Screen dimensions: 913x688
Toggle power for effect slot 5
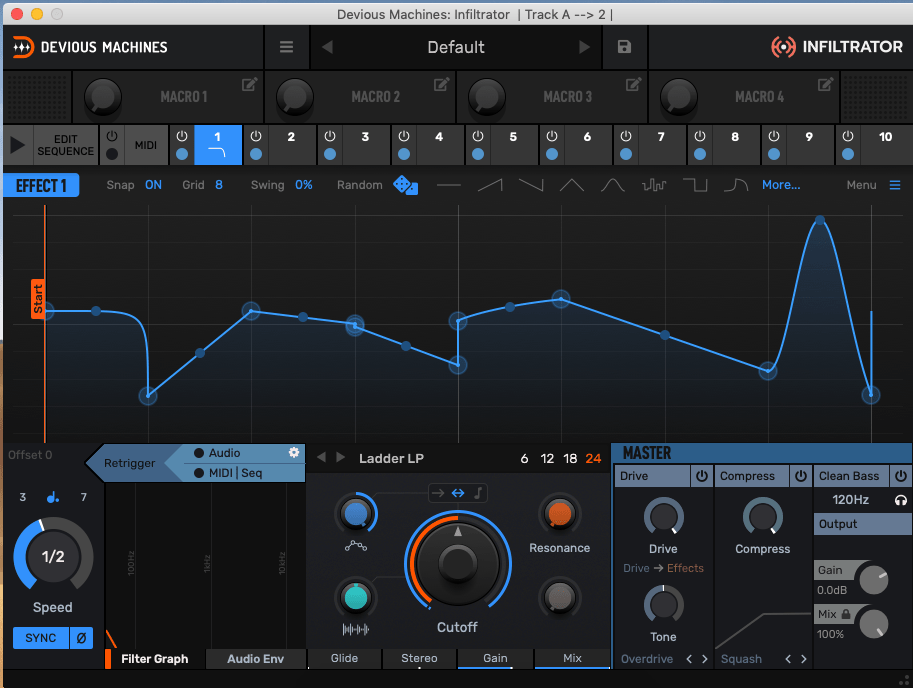[478, 136]
